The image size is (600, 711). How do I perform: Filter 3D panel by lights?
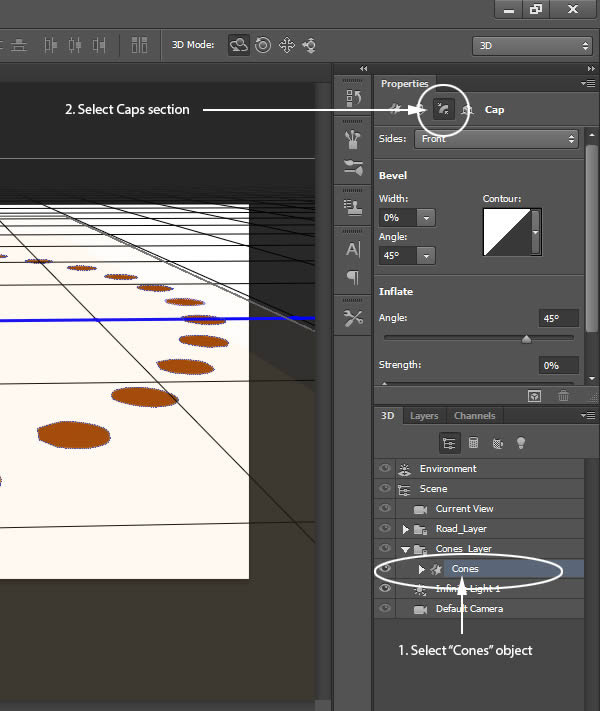[x=520, y=443]
